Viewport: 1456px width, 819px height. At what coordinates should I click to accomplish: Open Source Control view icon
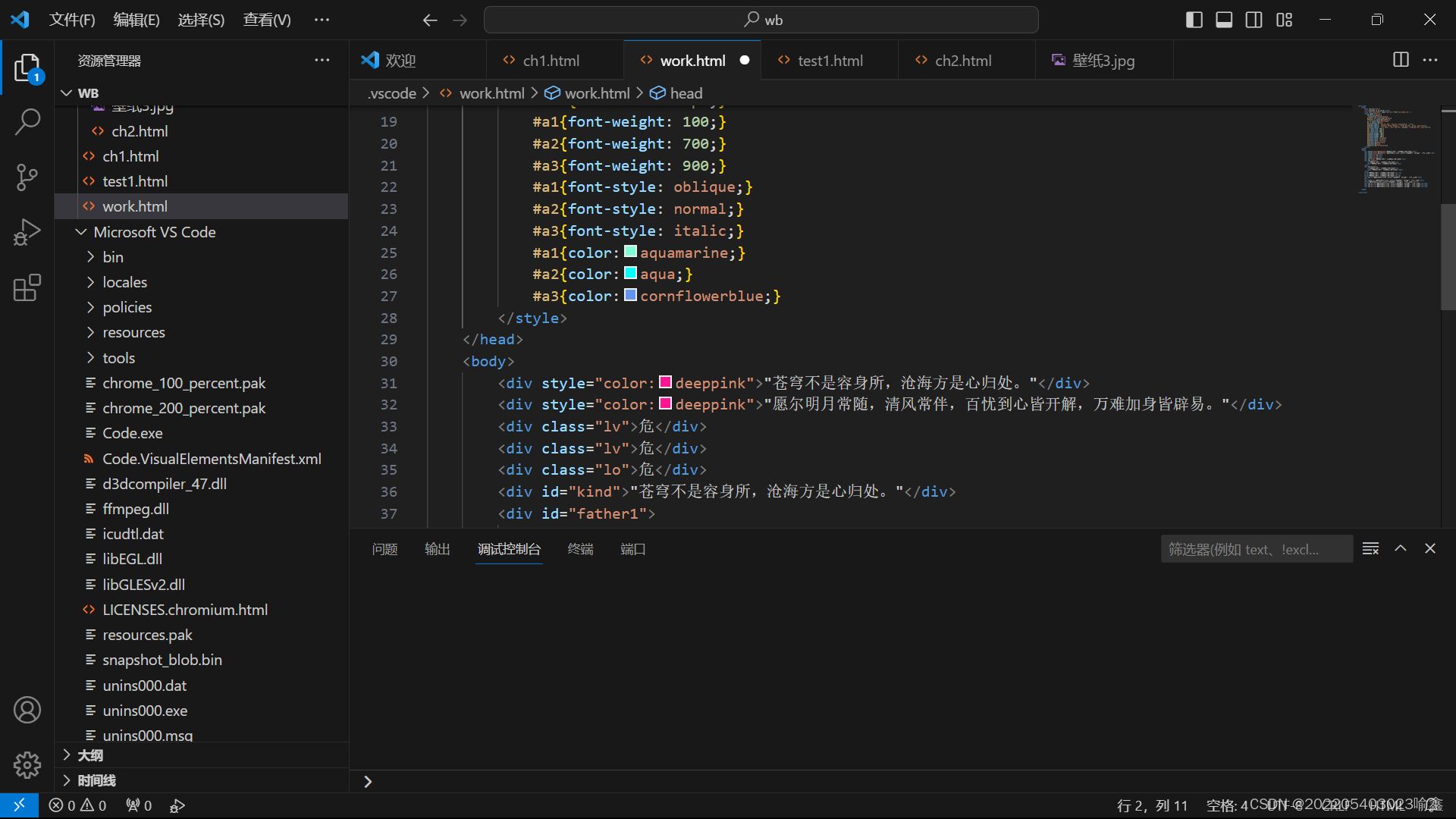[27, 177]
